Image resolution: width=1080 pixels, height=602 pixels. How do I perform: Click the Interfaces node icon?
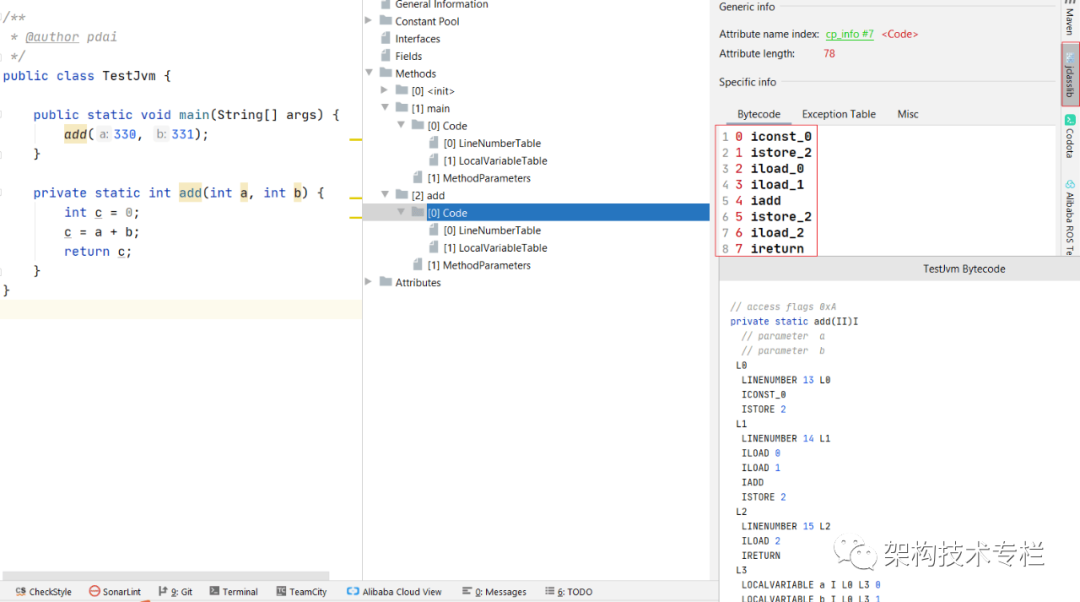(x=386, y=39)
